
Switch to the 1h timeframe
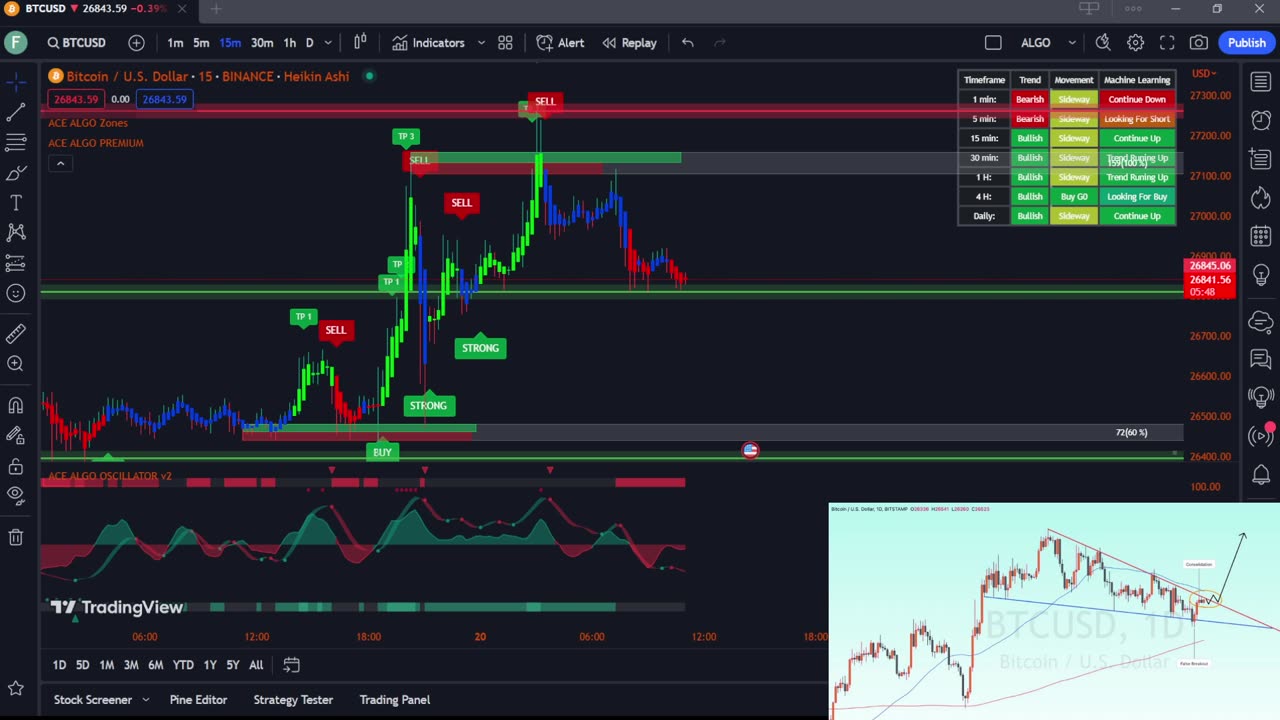tap(289, 43)
